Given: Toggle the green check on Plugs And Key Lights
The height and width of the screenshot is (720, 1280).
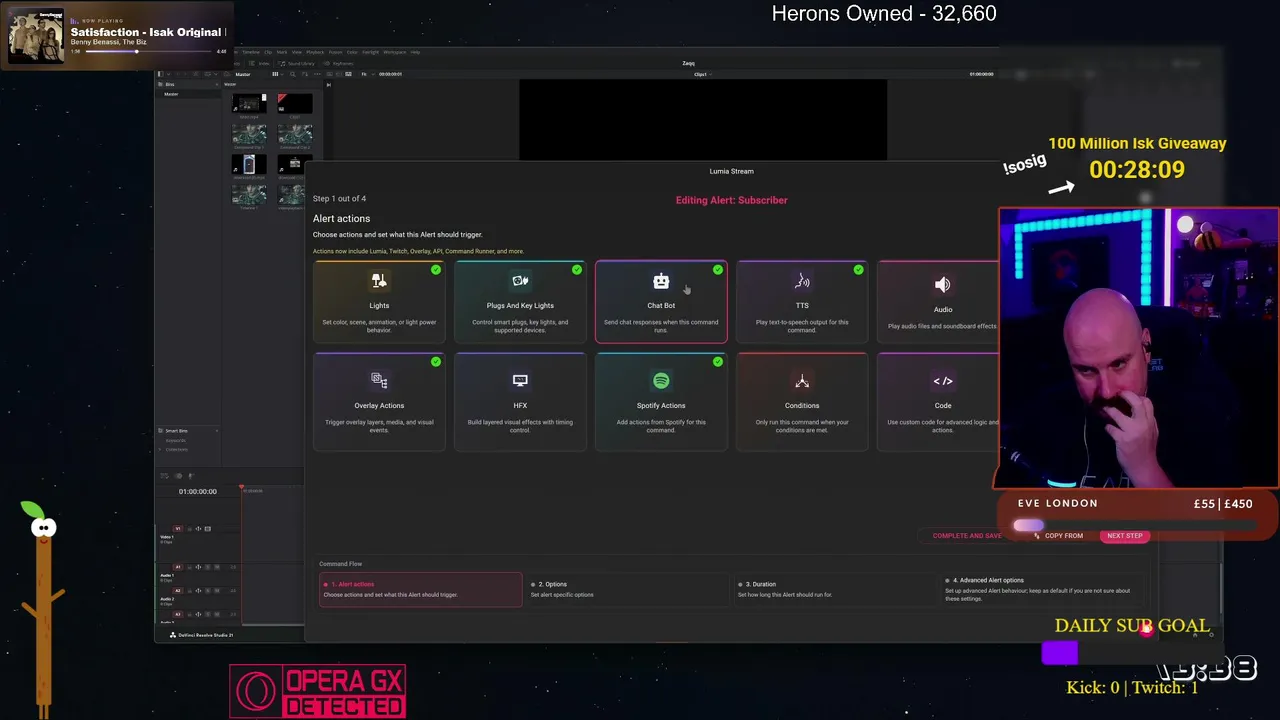Looking at the screenshot, I should (577, 270).
